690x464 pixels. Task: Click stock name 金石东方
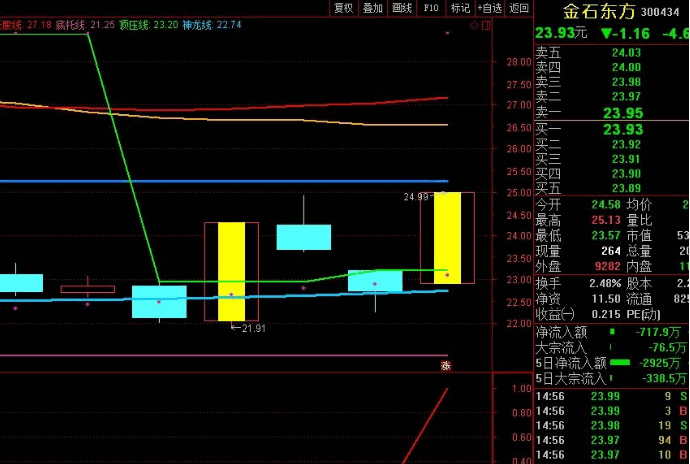click(x=599, y=11)
